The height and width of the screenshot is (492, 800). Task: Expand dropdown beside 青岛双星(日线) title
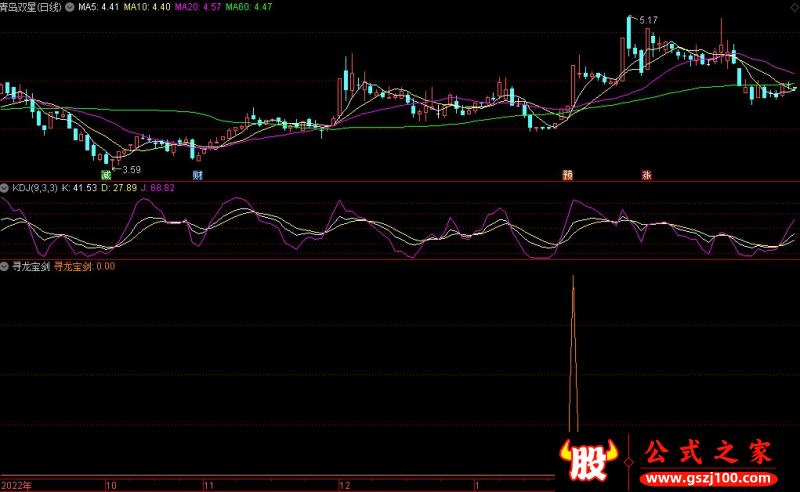[67, 6]
